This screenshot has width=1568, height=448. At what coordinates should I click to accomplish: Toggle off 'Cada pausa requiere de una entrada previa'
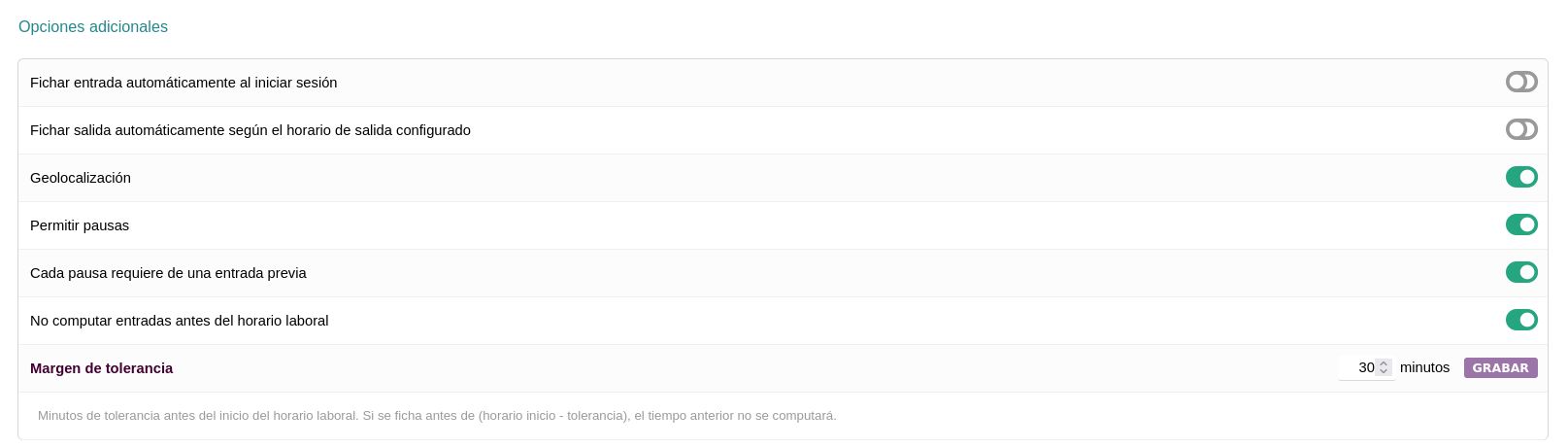[1520, 273]
